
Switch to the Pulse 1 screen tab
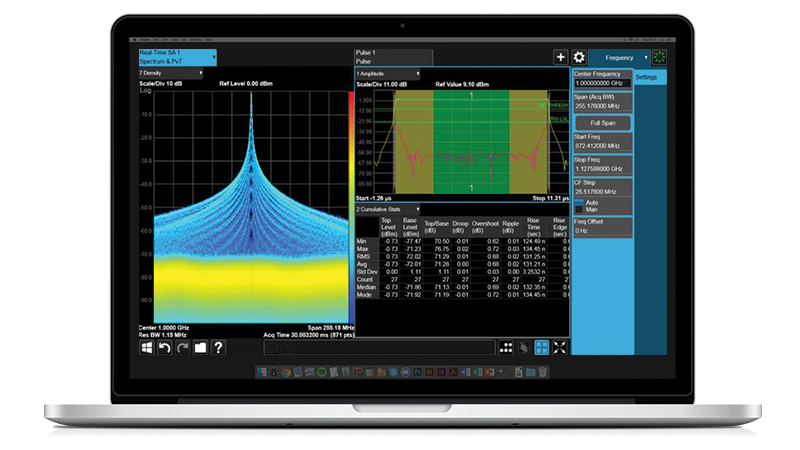[x=393, y=57]
